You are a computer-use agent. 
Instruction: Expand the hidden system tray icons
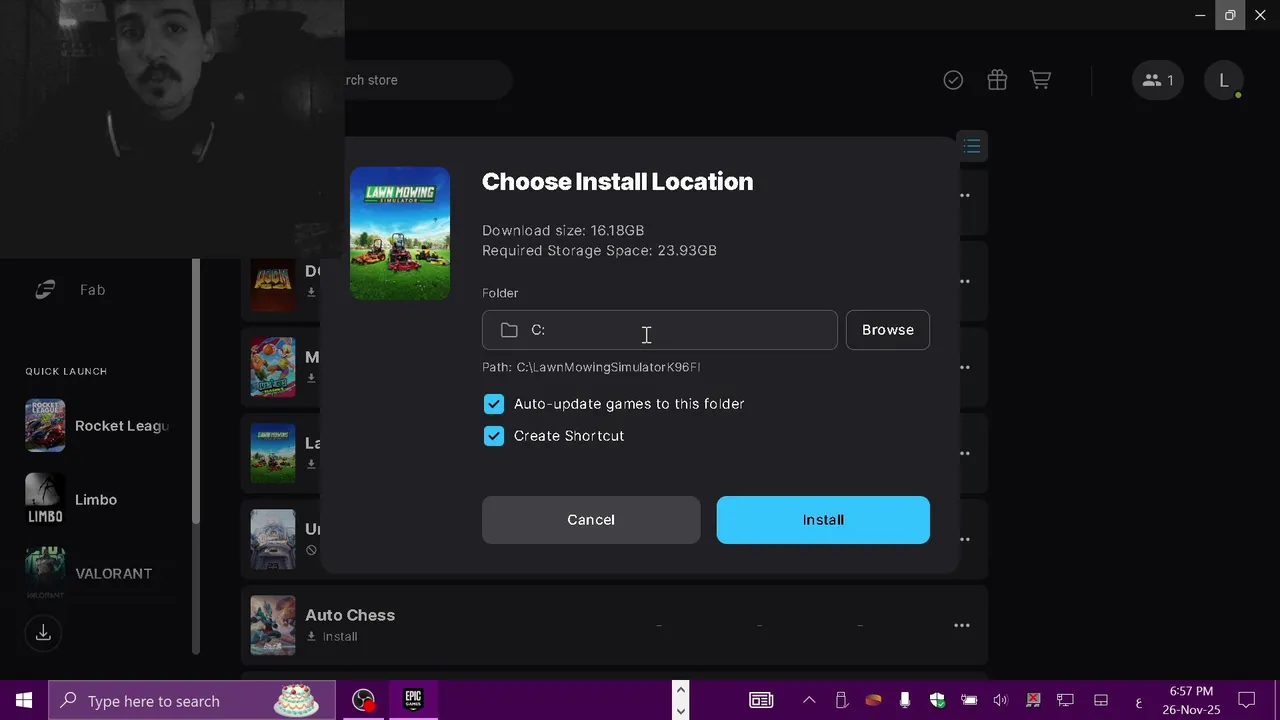(809, 701)
